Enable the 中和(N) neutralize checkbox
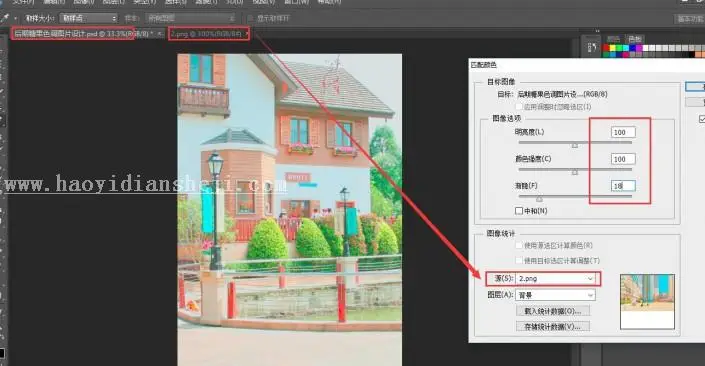Image resolution: width=705 pixels, height=366 pixels. coord(519,210)
